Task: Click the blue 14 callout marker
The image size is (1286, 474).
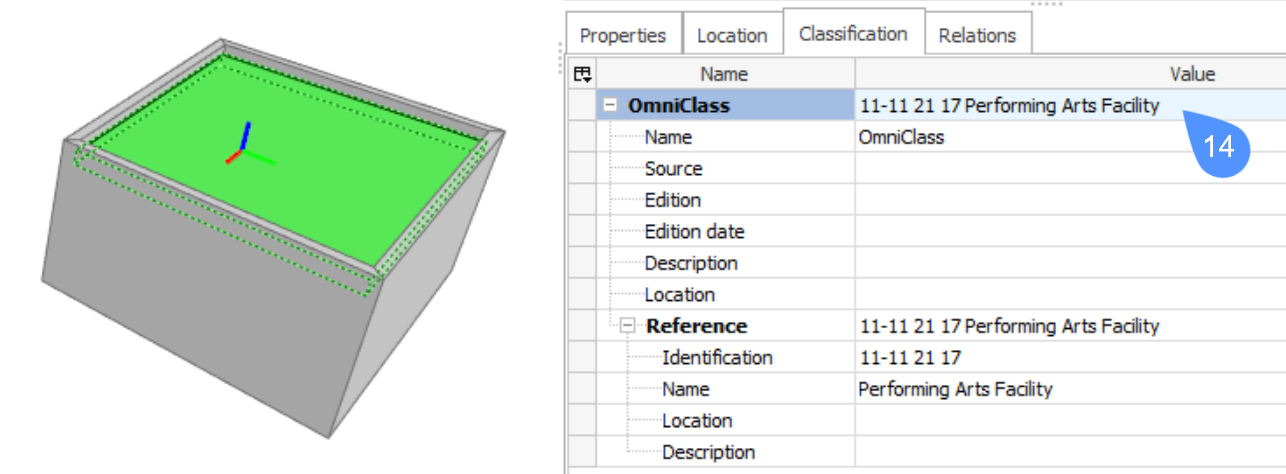Action: [1219, 147]
